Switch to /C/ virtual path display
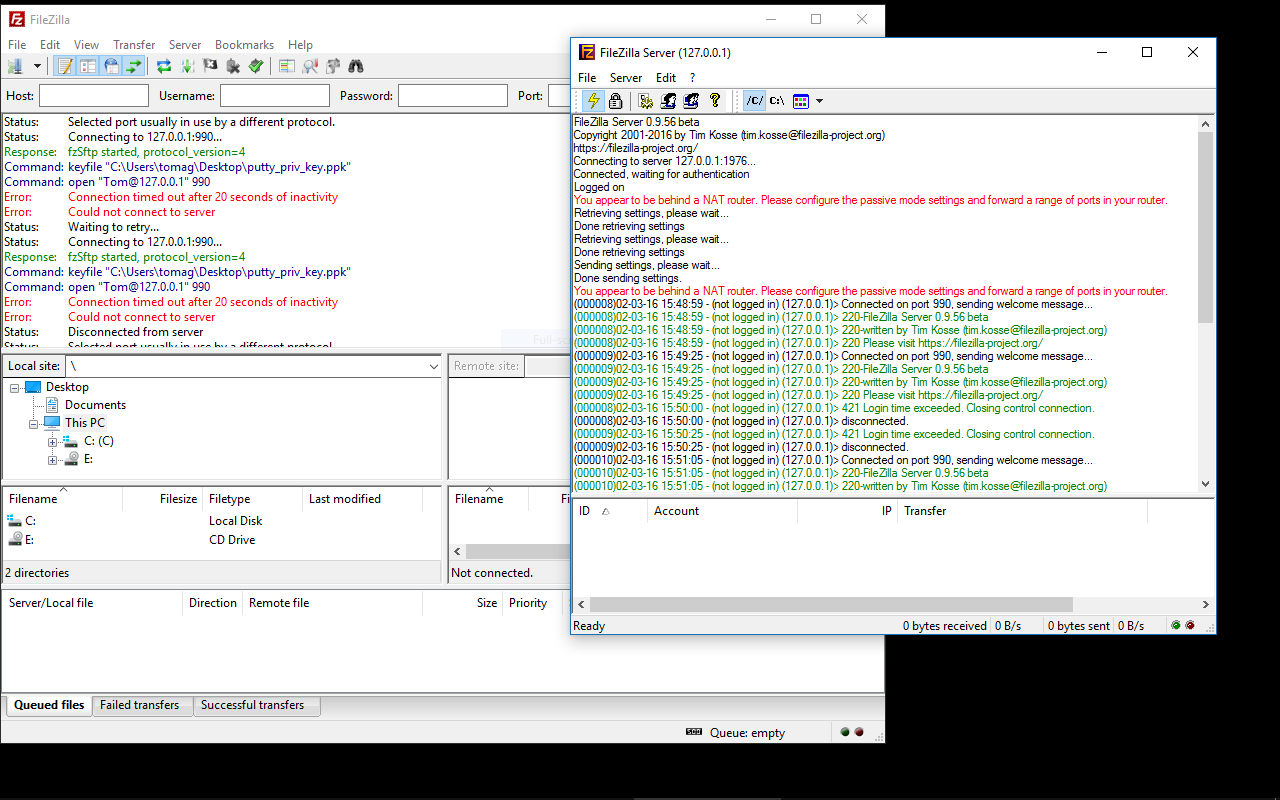The image size is (1280, 800). coord(755,101)
